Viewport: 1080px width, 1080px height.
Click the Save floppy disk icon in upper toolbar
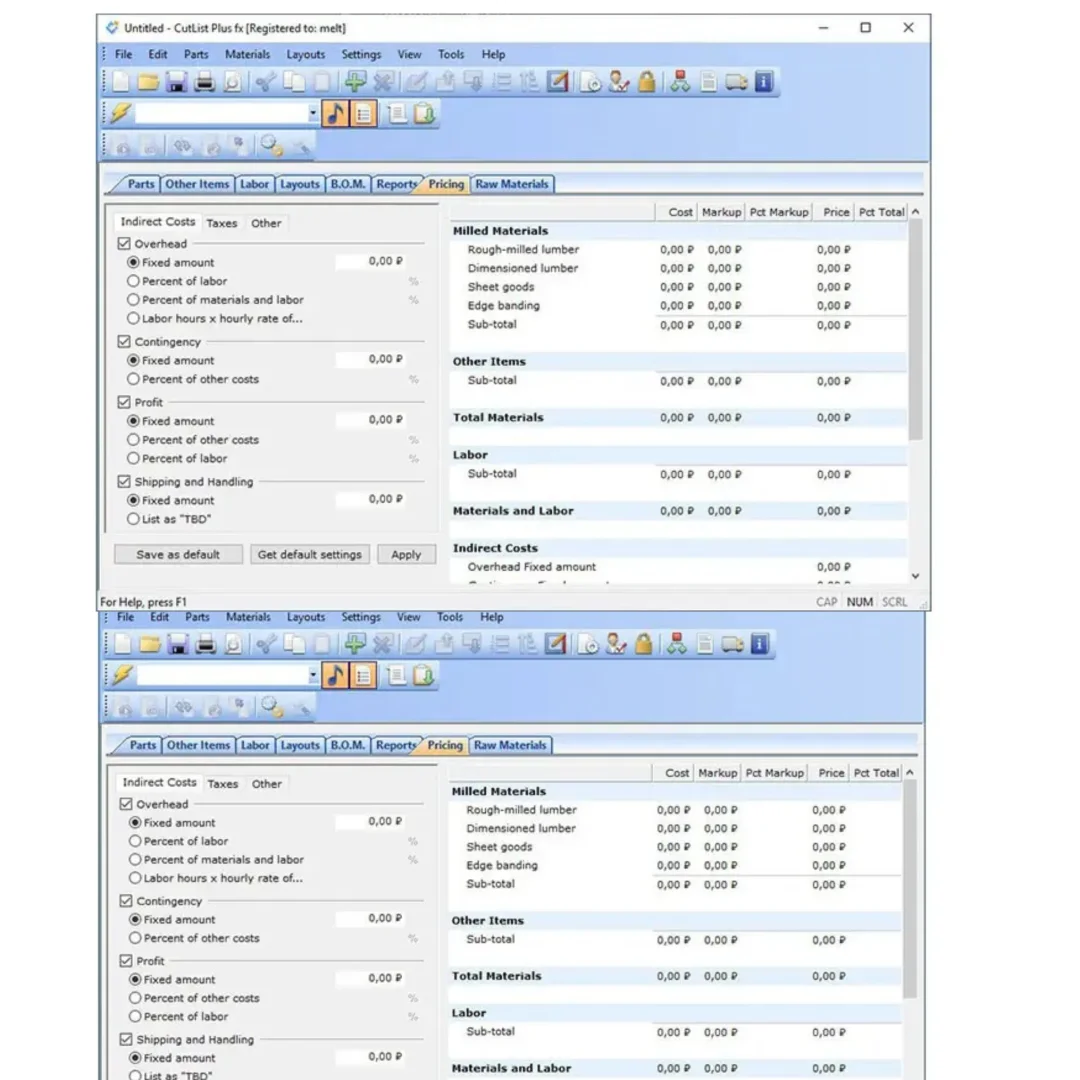point(177,83)
